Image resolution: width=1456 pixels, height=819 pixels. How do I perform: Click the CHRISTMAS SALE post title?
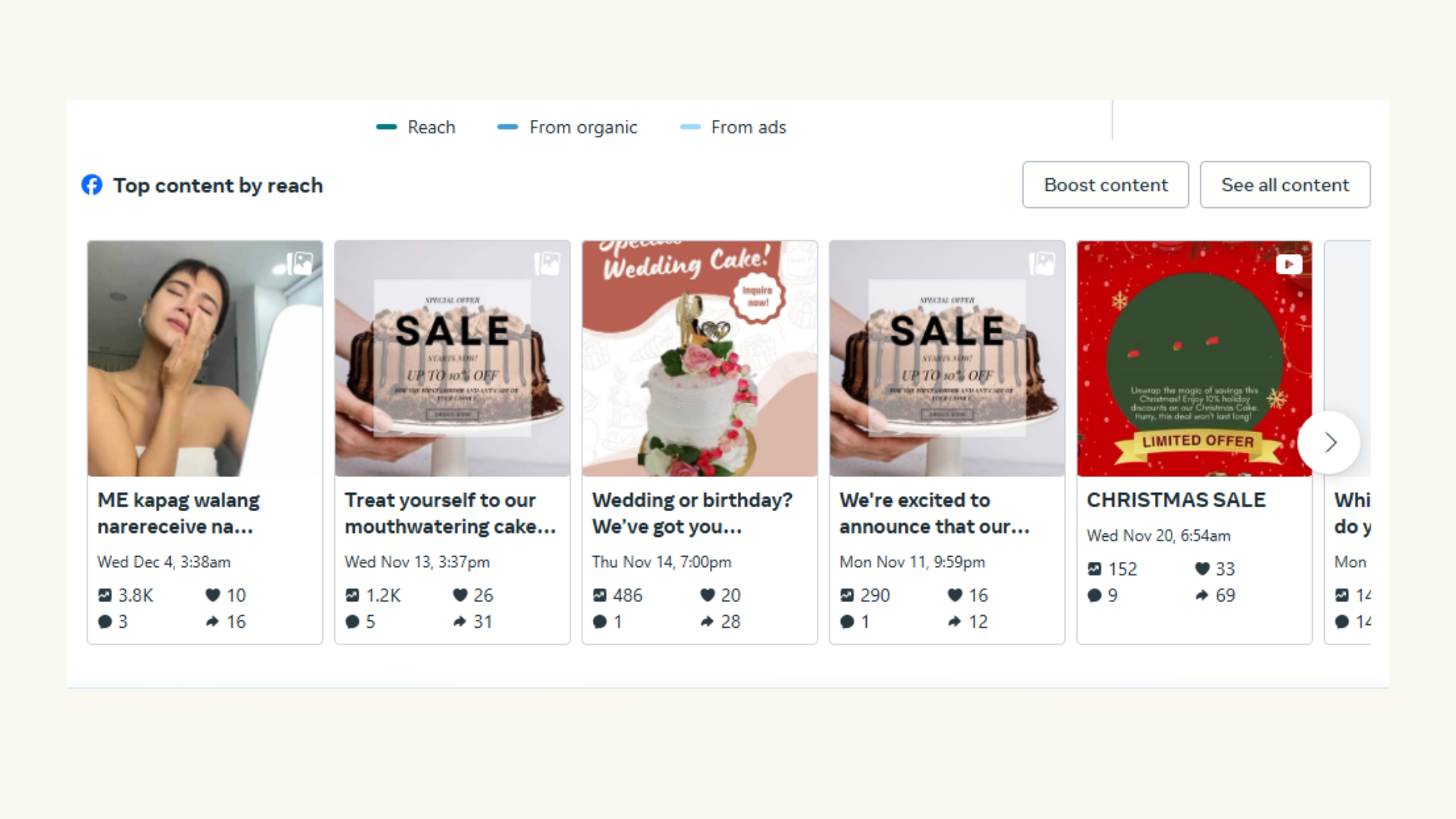1176,500
